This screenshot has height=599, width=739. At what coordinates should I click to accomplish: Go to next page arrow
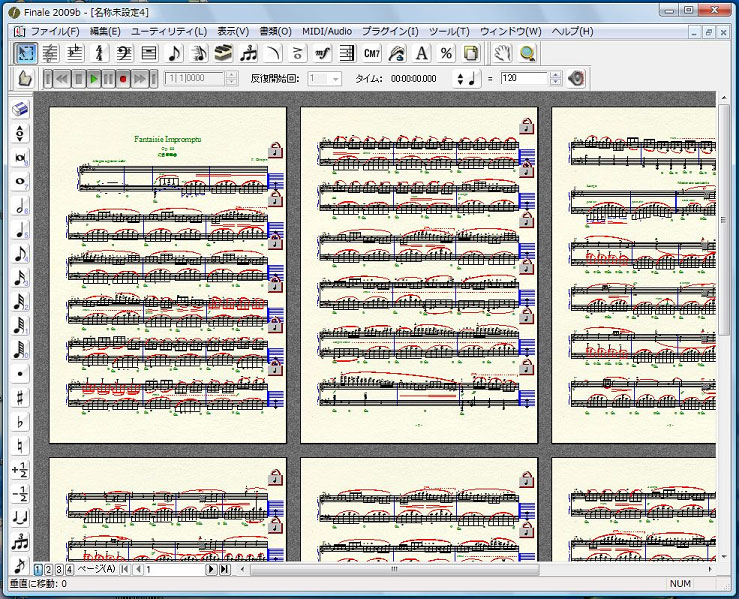(211, 569)
